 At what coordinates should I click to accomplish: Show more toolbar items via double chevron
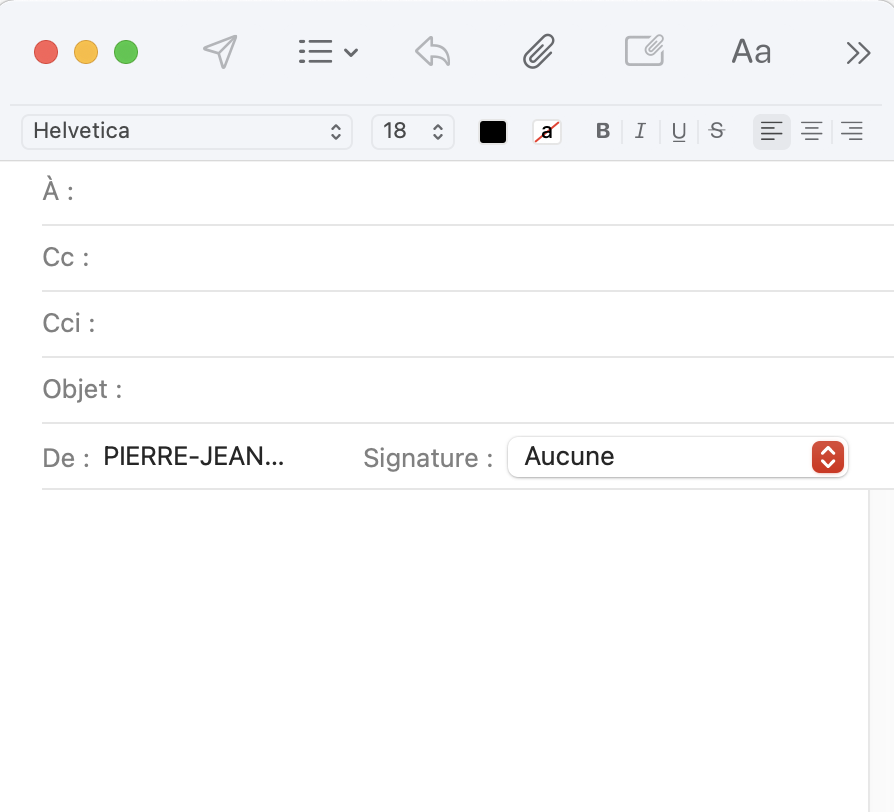coord(858,53)
